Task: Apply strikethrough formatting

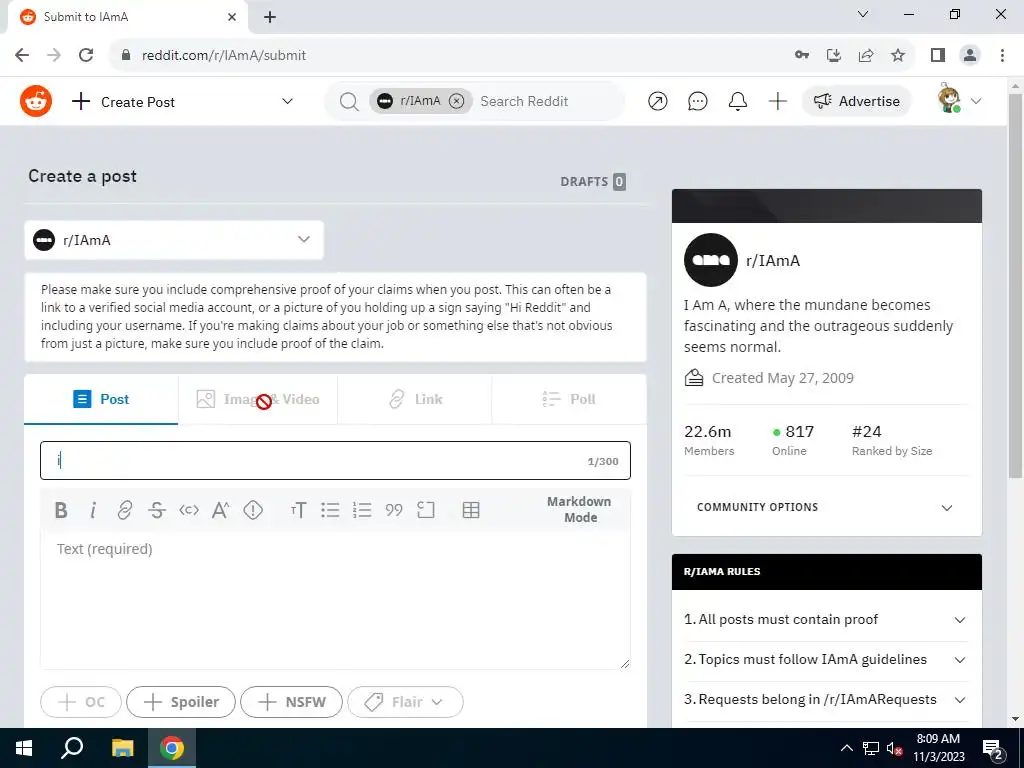Action: click(157, 510)
